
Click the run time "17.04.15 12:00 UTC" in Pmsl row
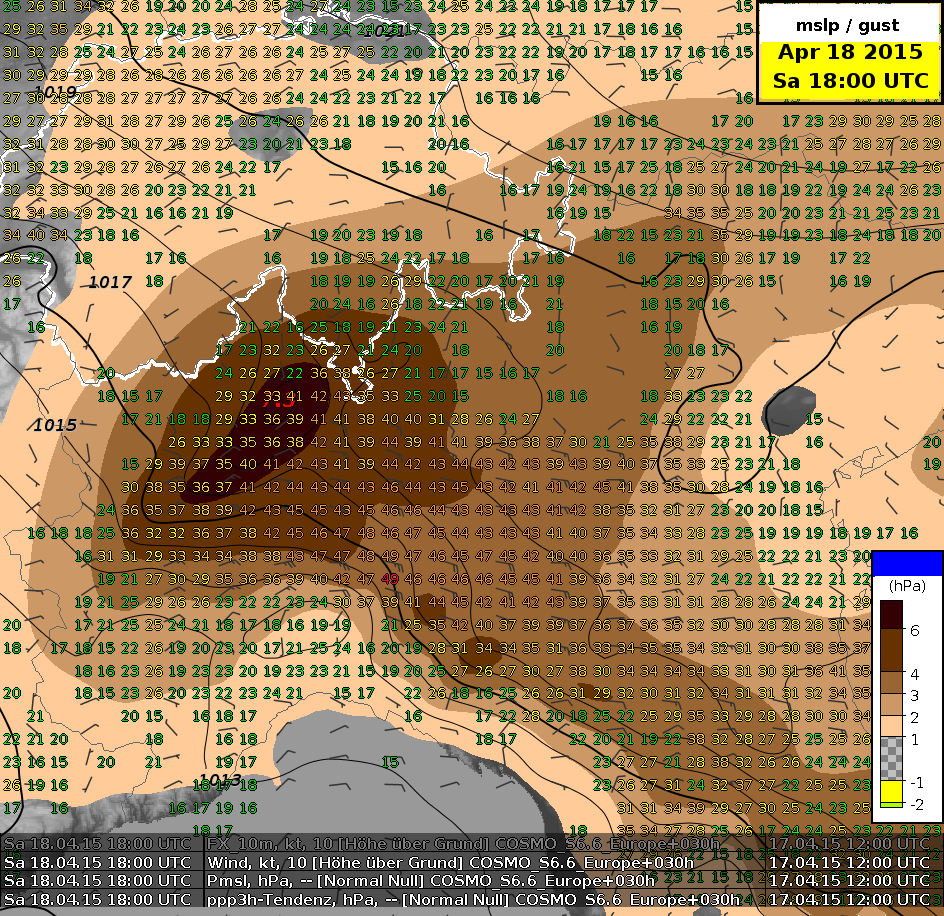[849, 880]
